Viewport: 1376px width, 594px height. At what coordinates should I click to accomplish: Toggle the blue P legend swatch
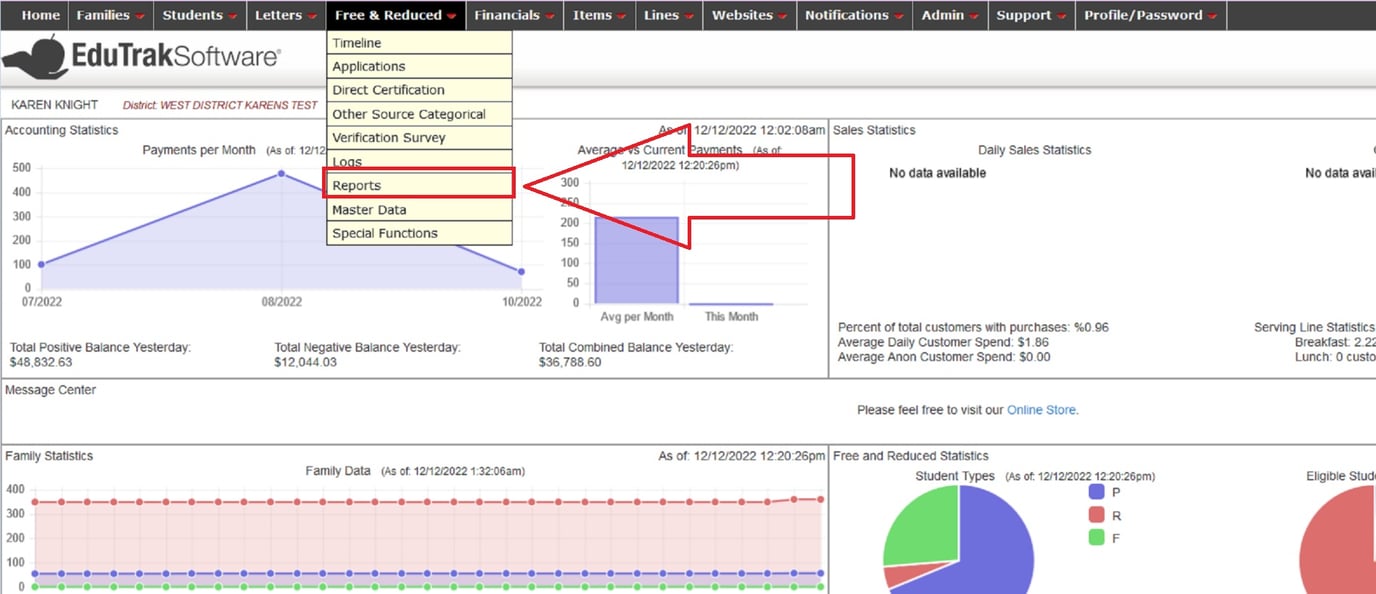[x=1096, y=492]
